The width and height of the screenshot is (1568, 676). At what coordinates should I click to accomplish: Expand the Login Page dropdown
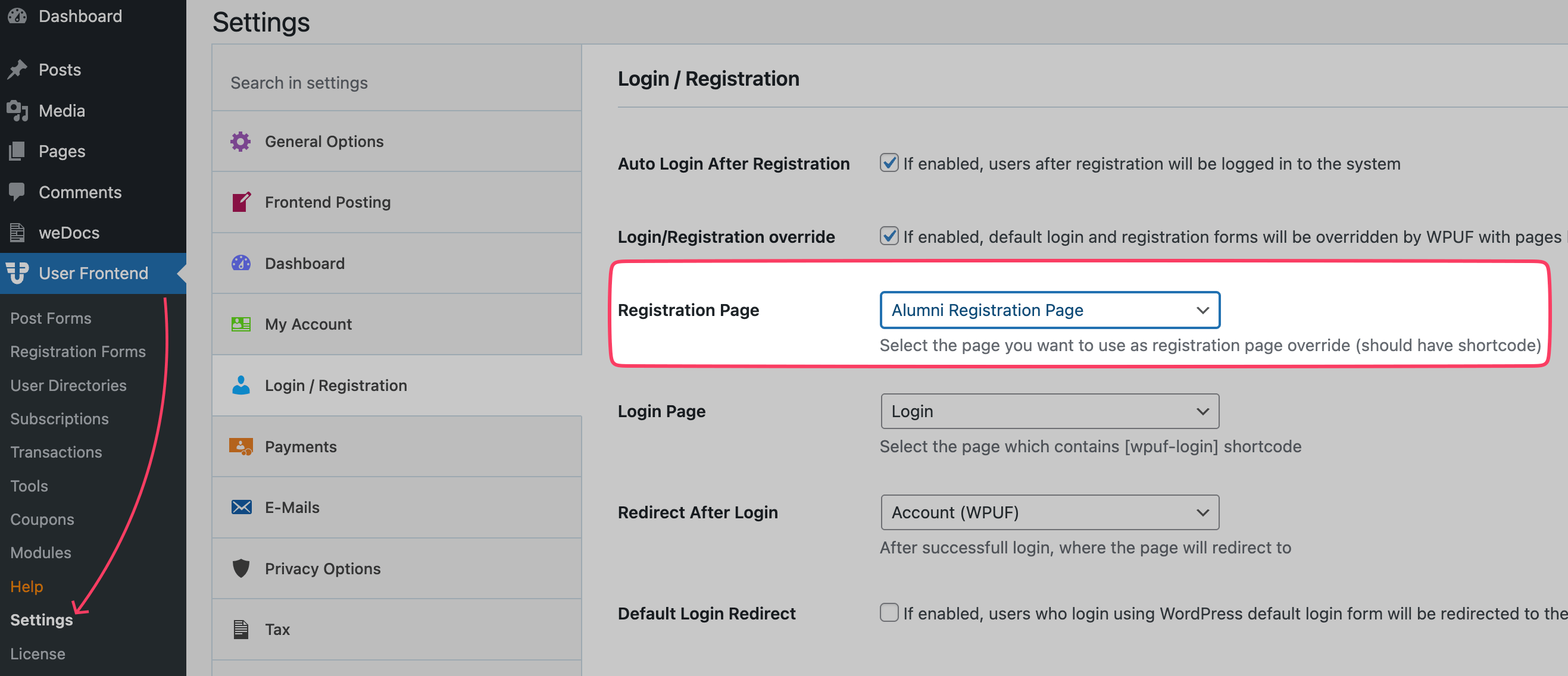[1050, 411]
